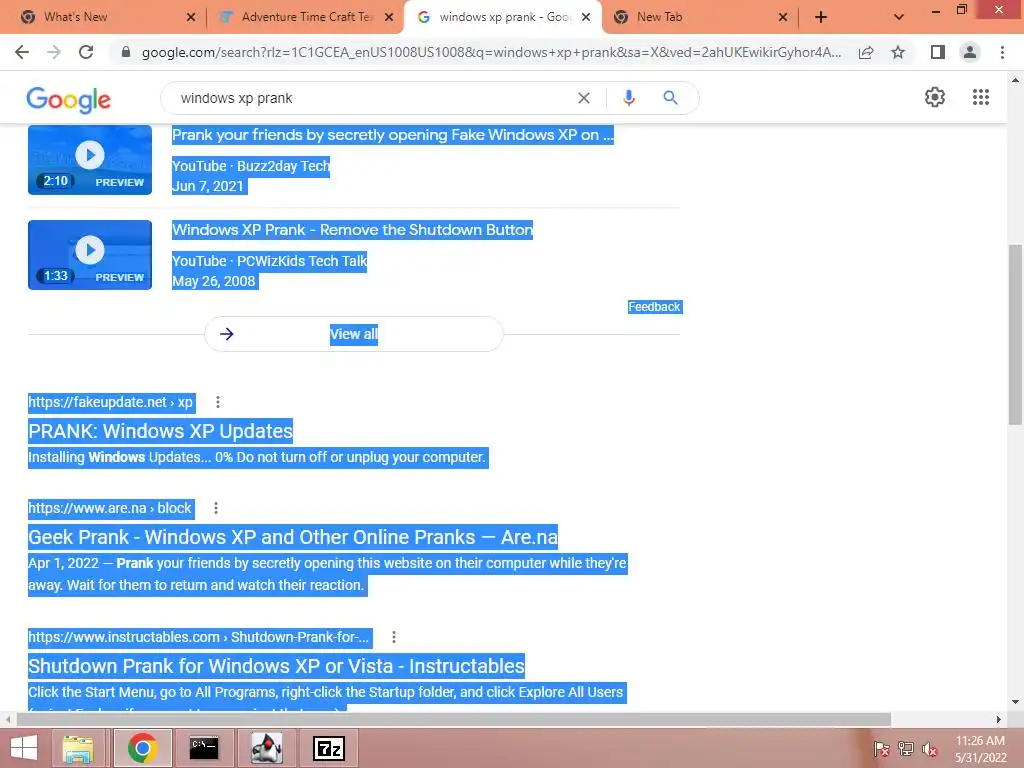
Task: Click in the Google search input field
Action: 372,98
